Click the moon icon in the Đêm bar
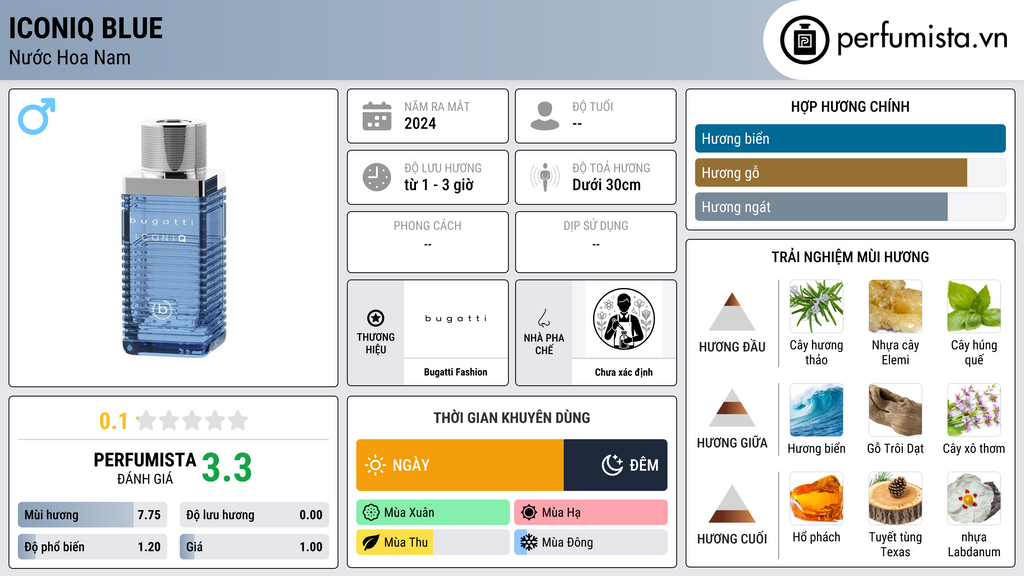The width and height of the screenshot is (1024, 576). tap(612, 465)
